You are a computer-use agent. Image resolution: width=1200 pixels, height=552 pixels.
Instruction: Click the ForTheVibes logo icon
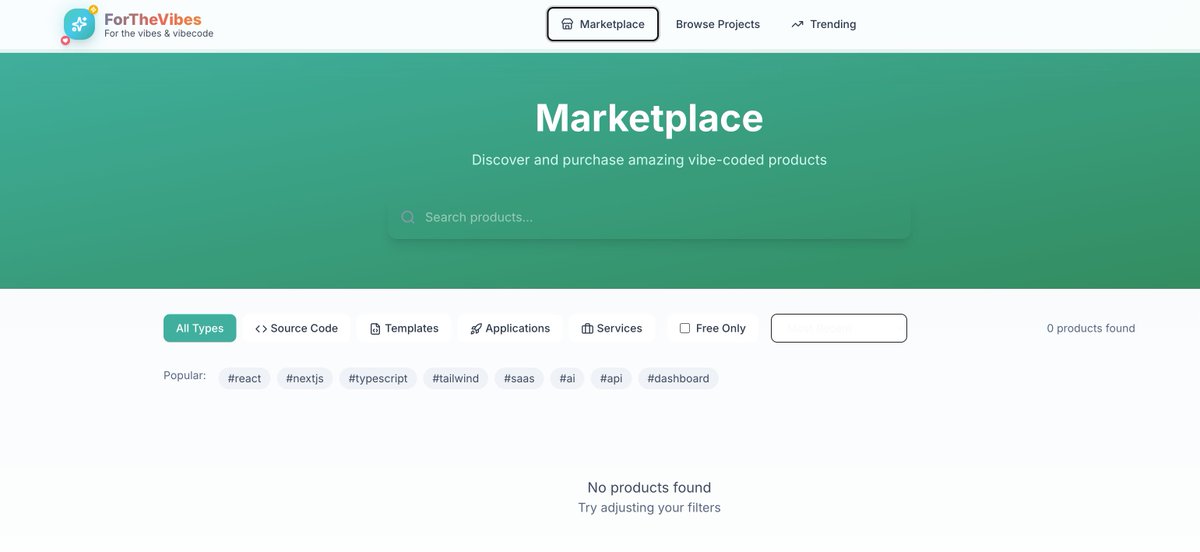click(79, 24)
